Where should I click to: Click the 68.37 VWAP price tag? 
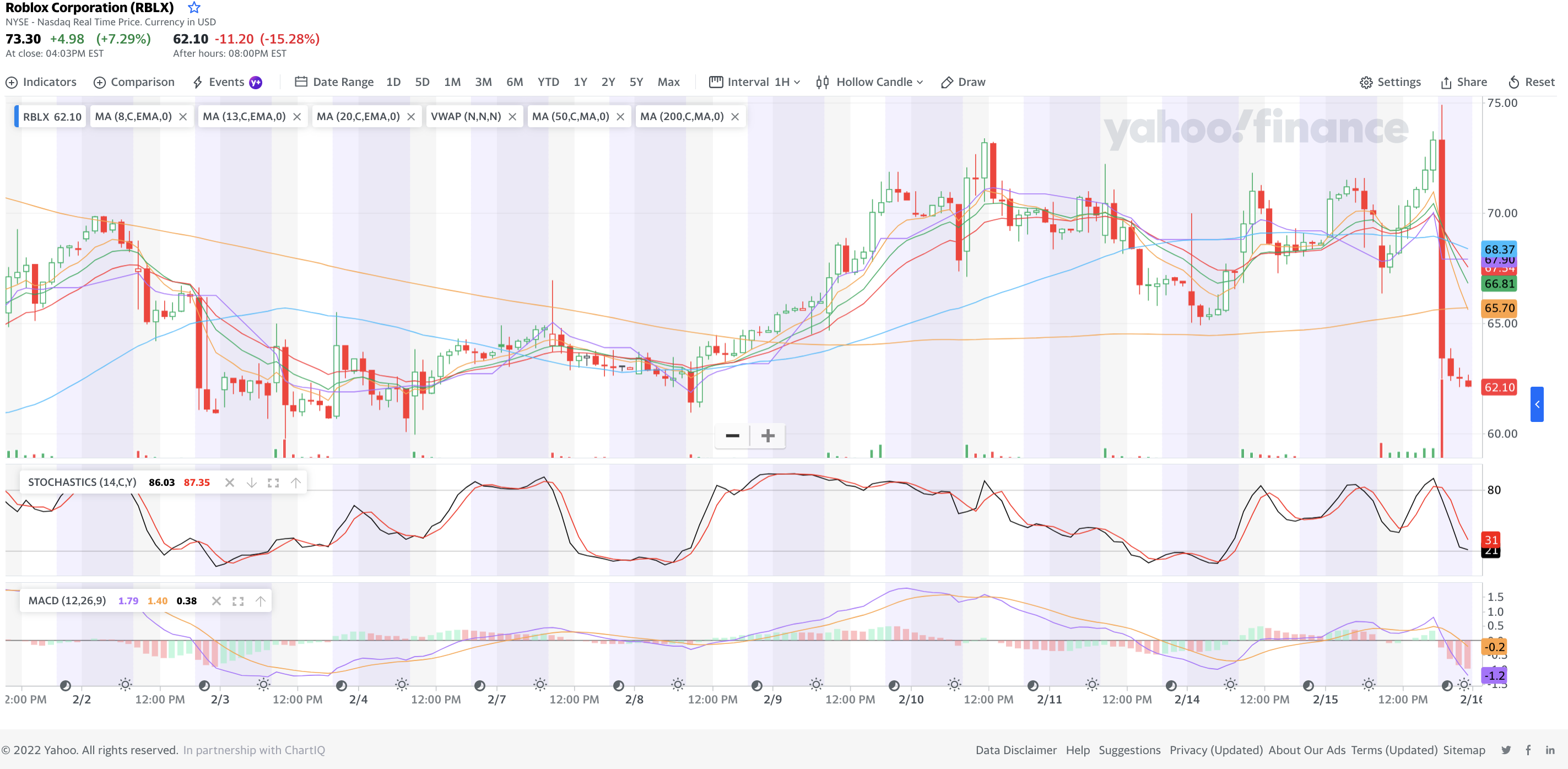pyautogui.click(x=1499, y=249)
